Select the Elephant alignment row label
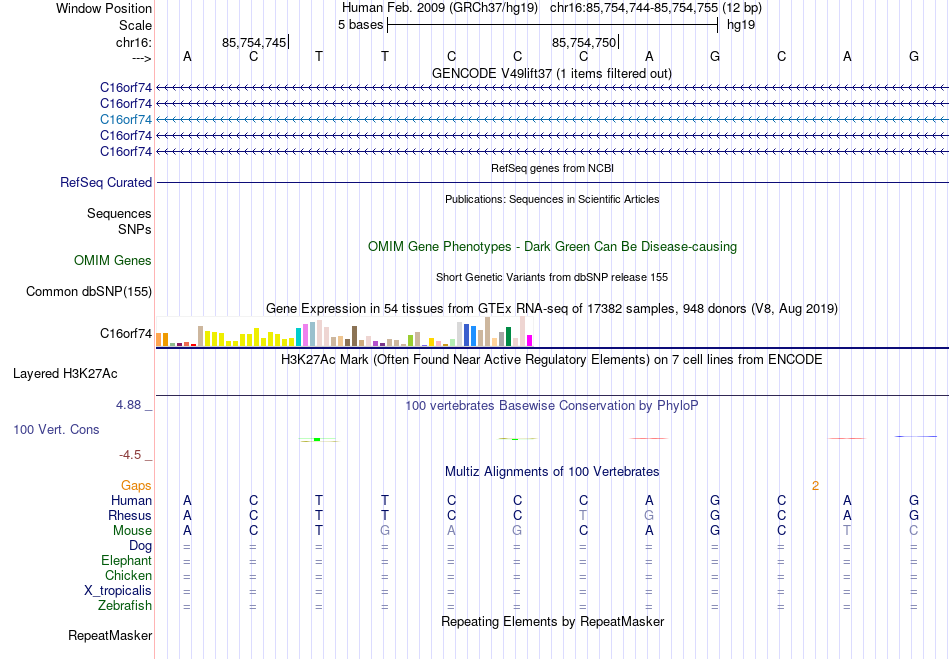 tap(126, 560)
